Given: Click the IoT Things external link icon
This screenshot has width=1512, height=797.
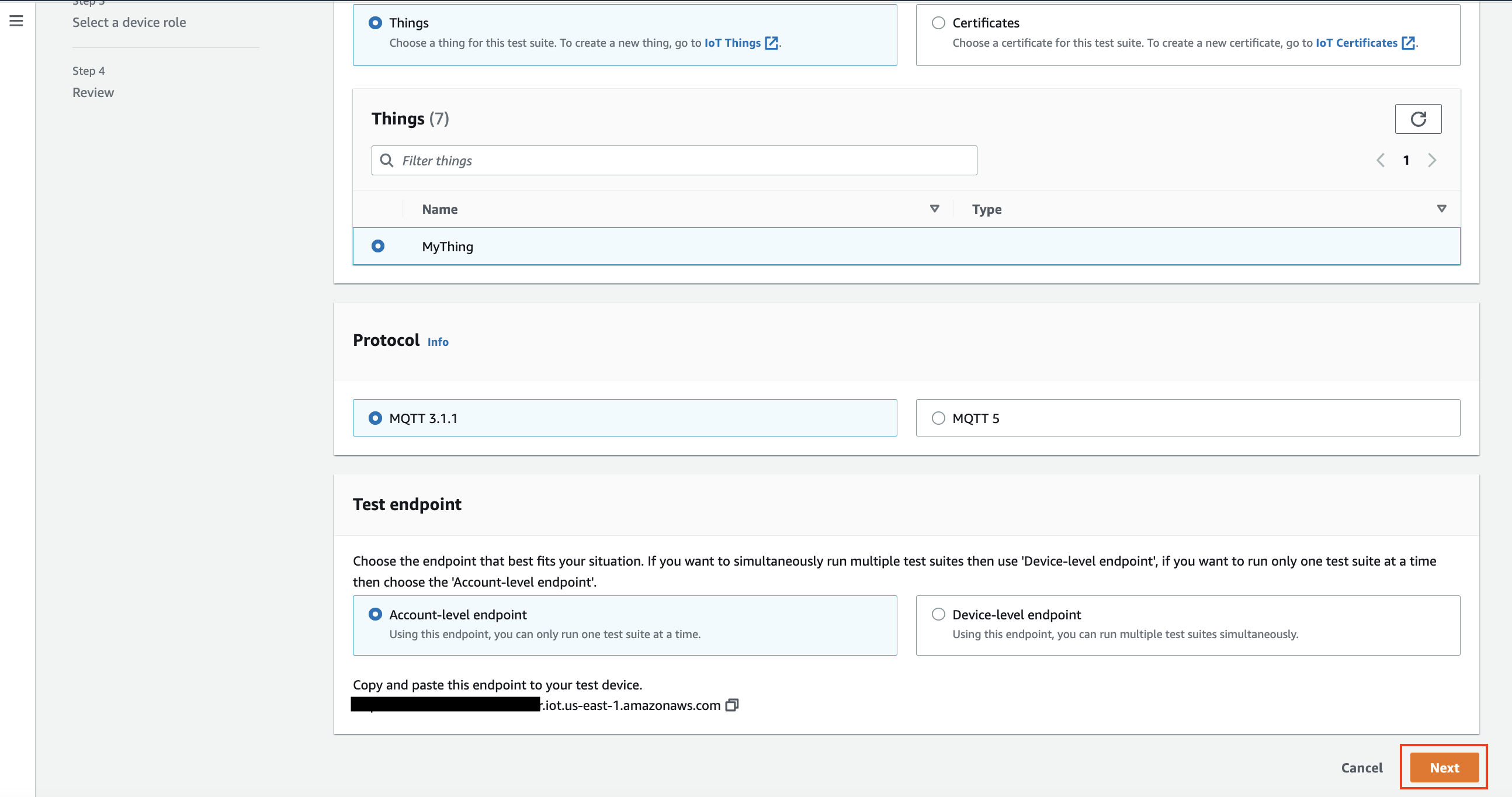Looking at the screenshot, I should 771,43.
